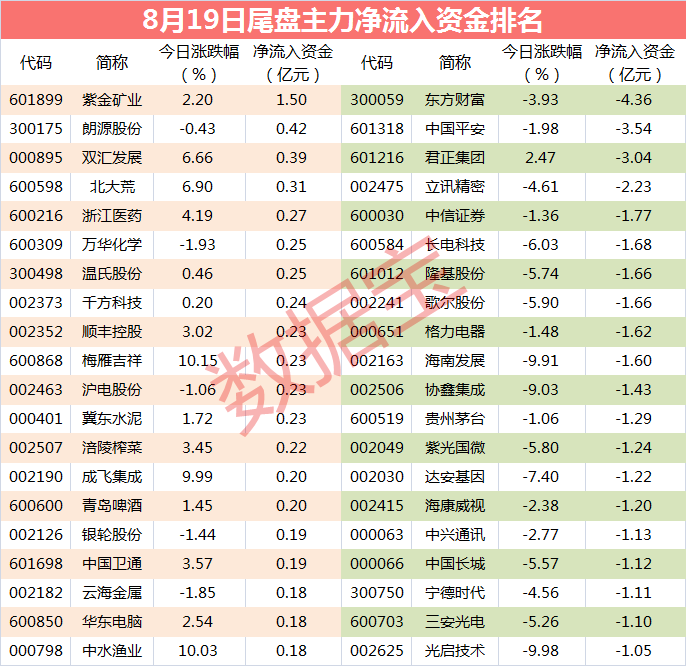
Task: Click stock name 东方财富
Action: (455, 100)
